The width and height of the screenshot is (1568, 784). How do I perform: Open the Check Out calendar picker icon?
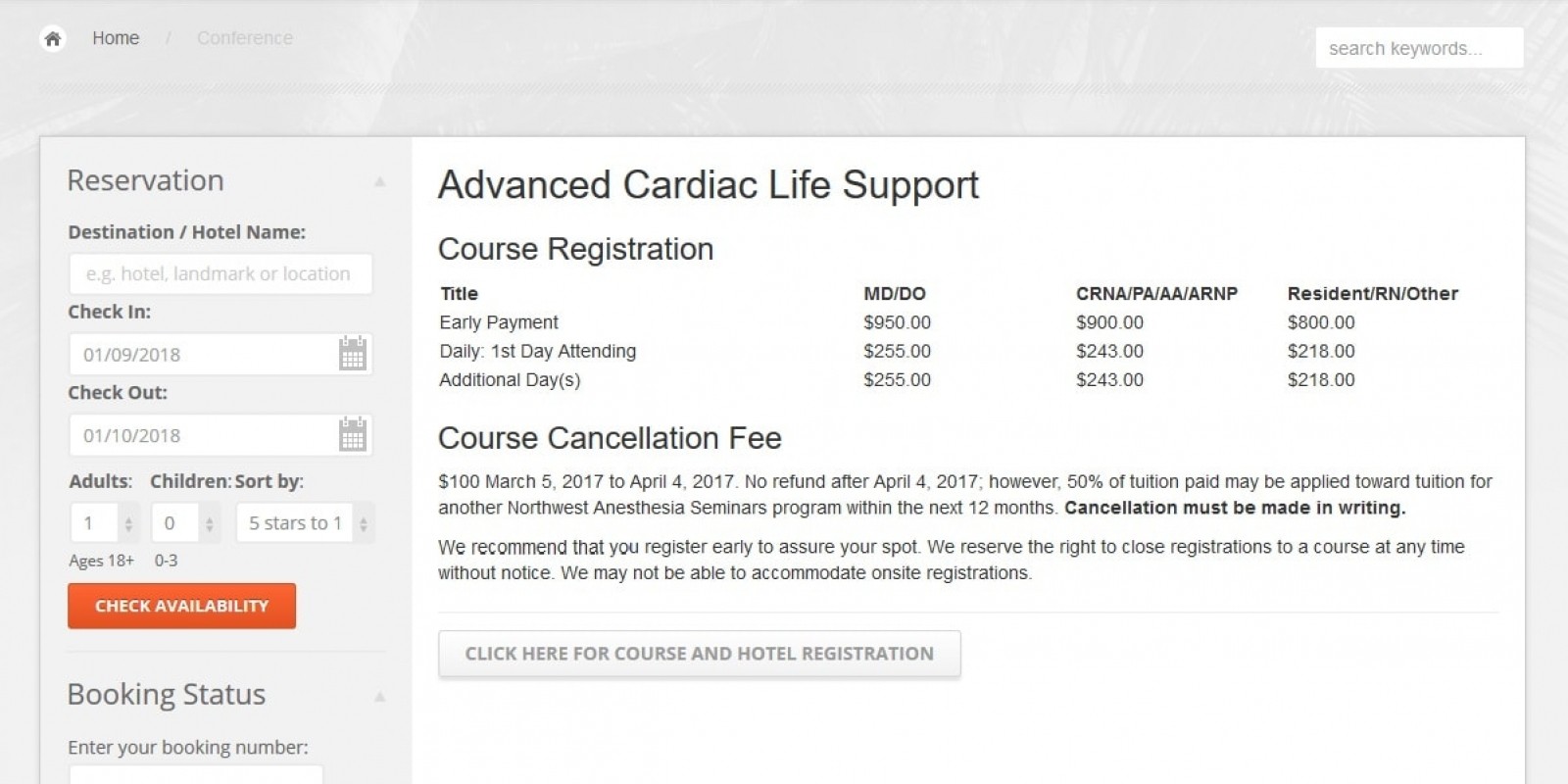point(352,434)
